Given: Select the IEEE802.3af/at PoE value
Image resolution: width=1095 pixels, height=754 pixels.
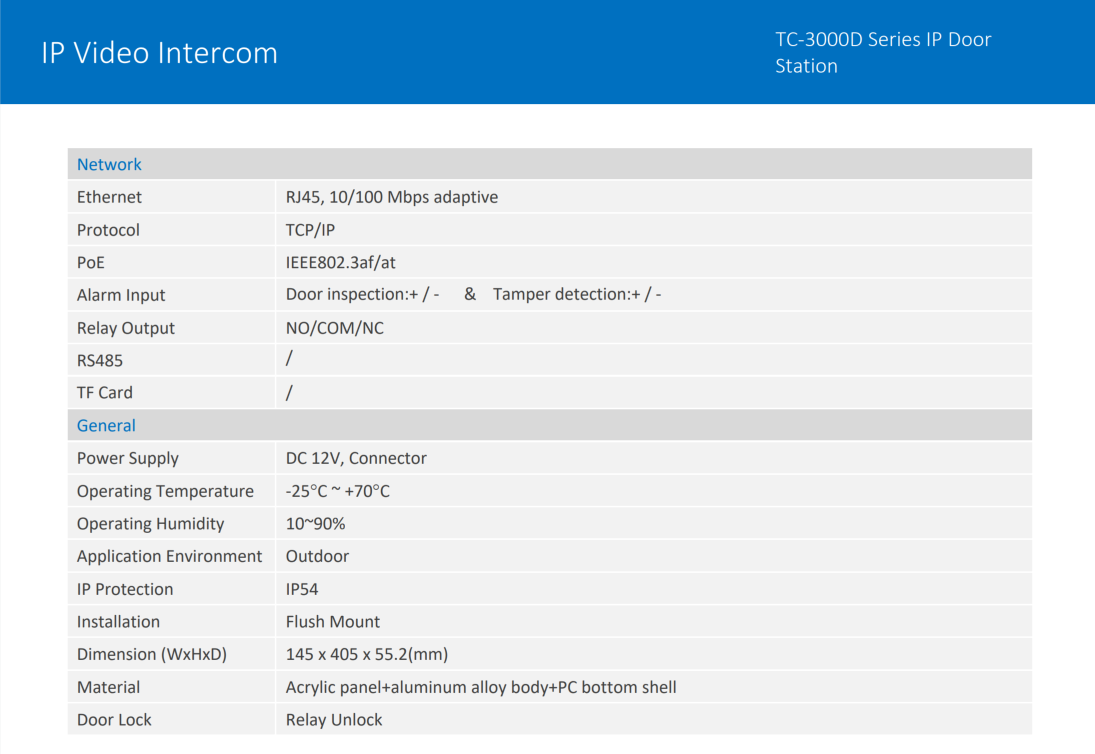Looking at the screenshot, I should [341, 263].
